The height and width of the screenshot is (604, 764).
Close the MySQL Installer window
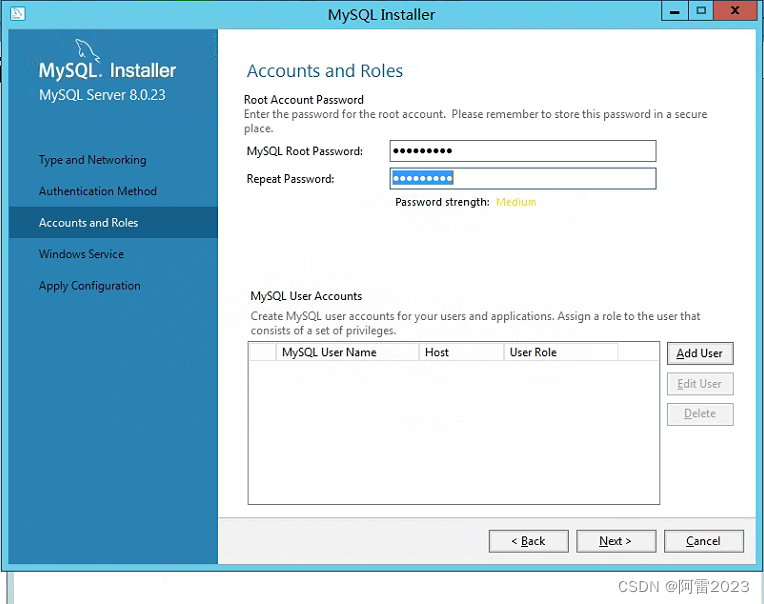(x=735, y=11)
